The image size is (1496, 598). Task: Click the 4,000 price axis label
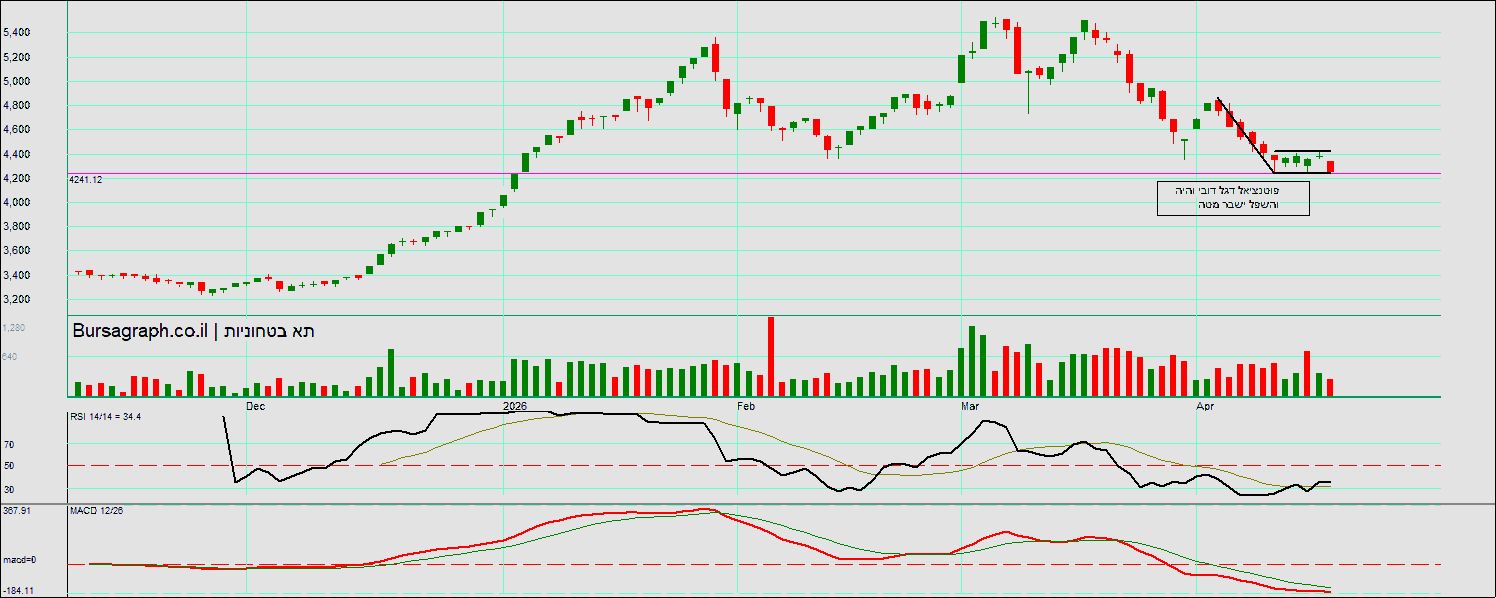pyautogui.click(x=17, y=202)
